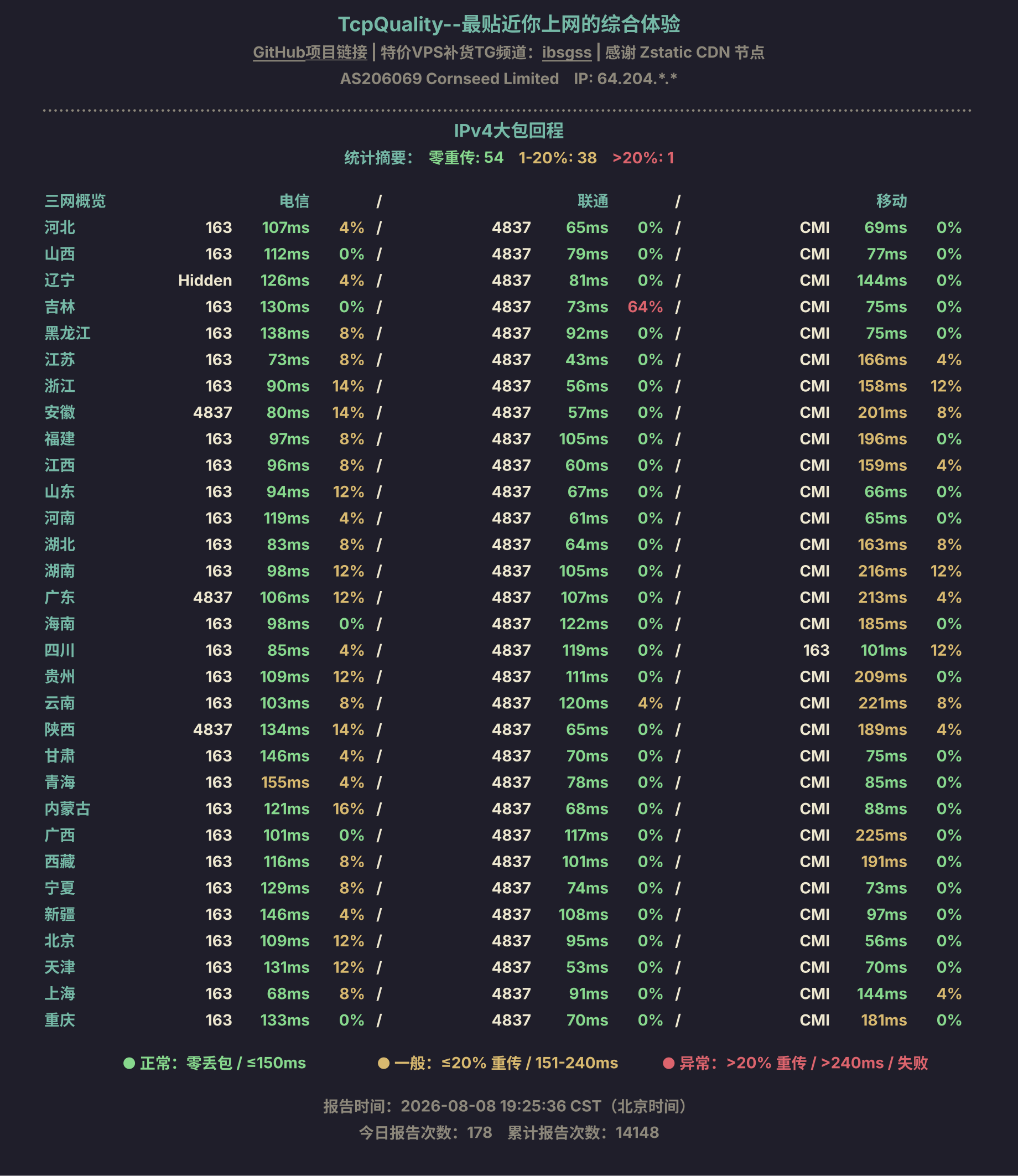Click the 129ms latency in 宁夏 row
Image resolution: width=1018 pixels, height=1176 pixels.
click(285, 888)
